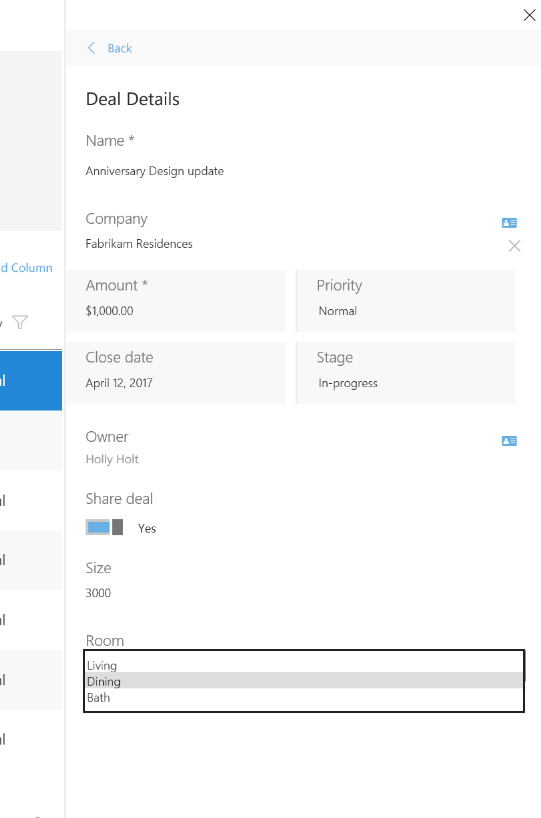Toggle the Share deal switch
This screenshot has height=818, width=541.
click(x=104, y=527)
